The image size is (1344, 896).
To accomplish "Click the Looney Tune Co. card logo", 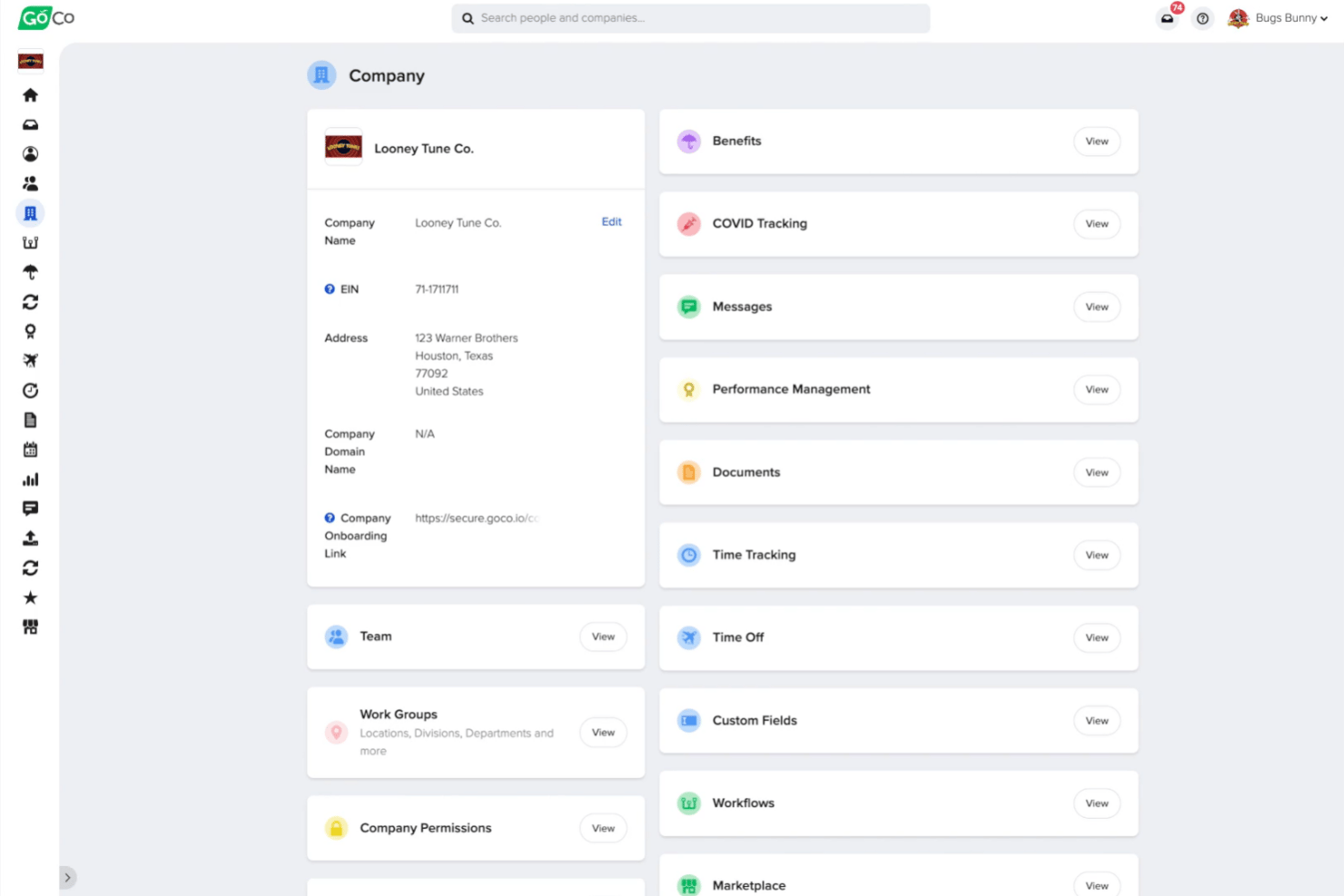I will point(343,147).
